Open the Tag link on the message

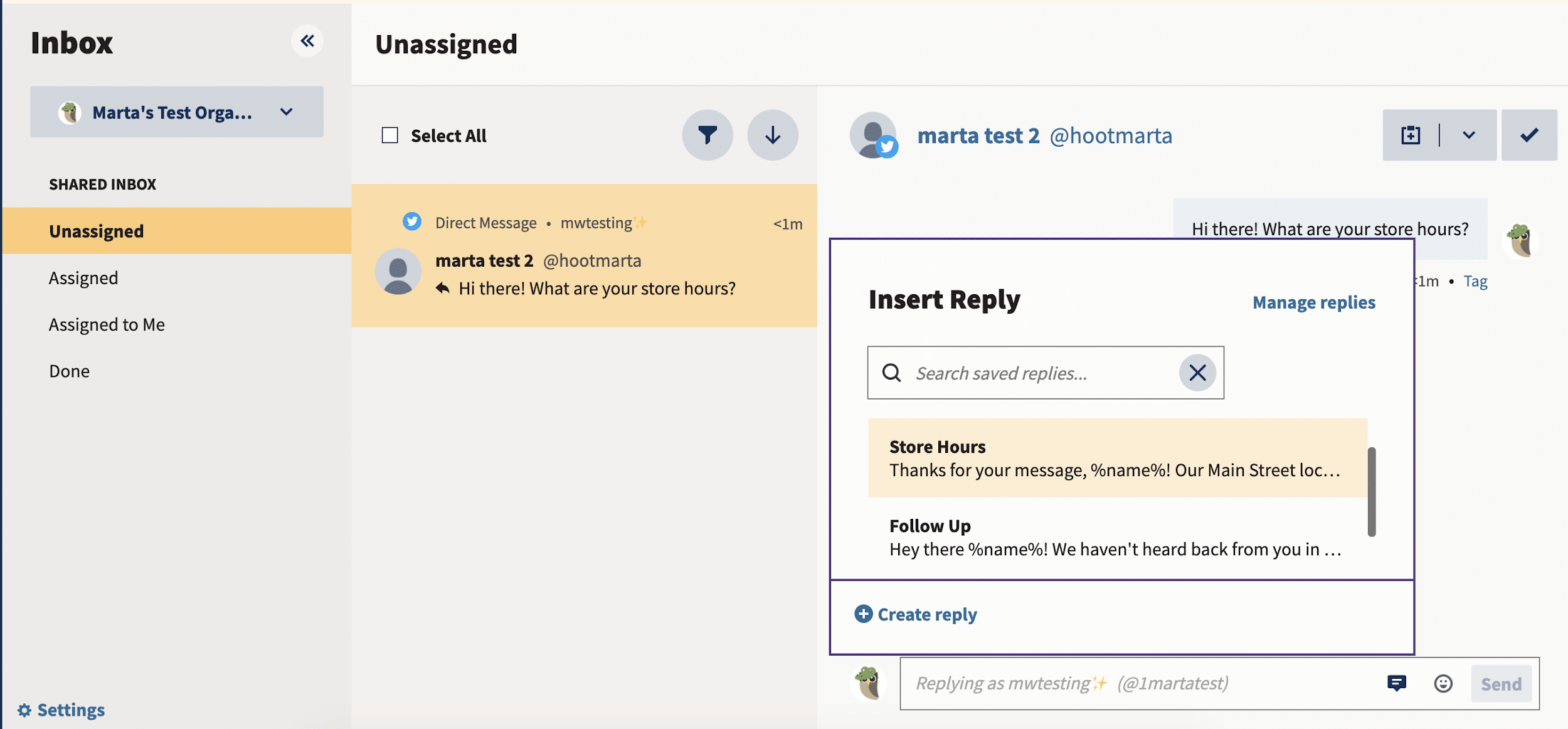click(1476, 280)
